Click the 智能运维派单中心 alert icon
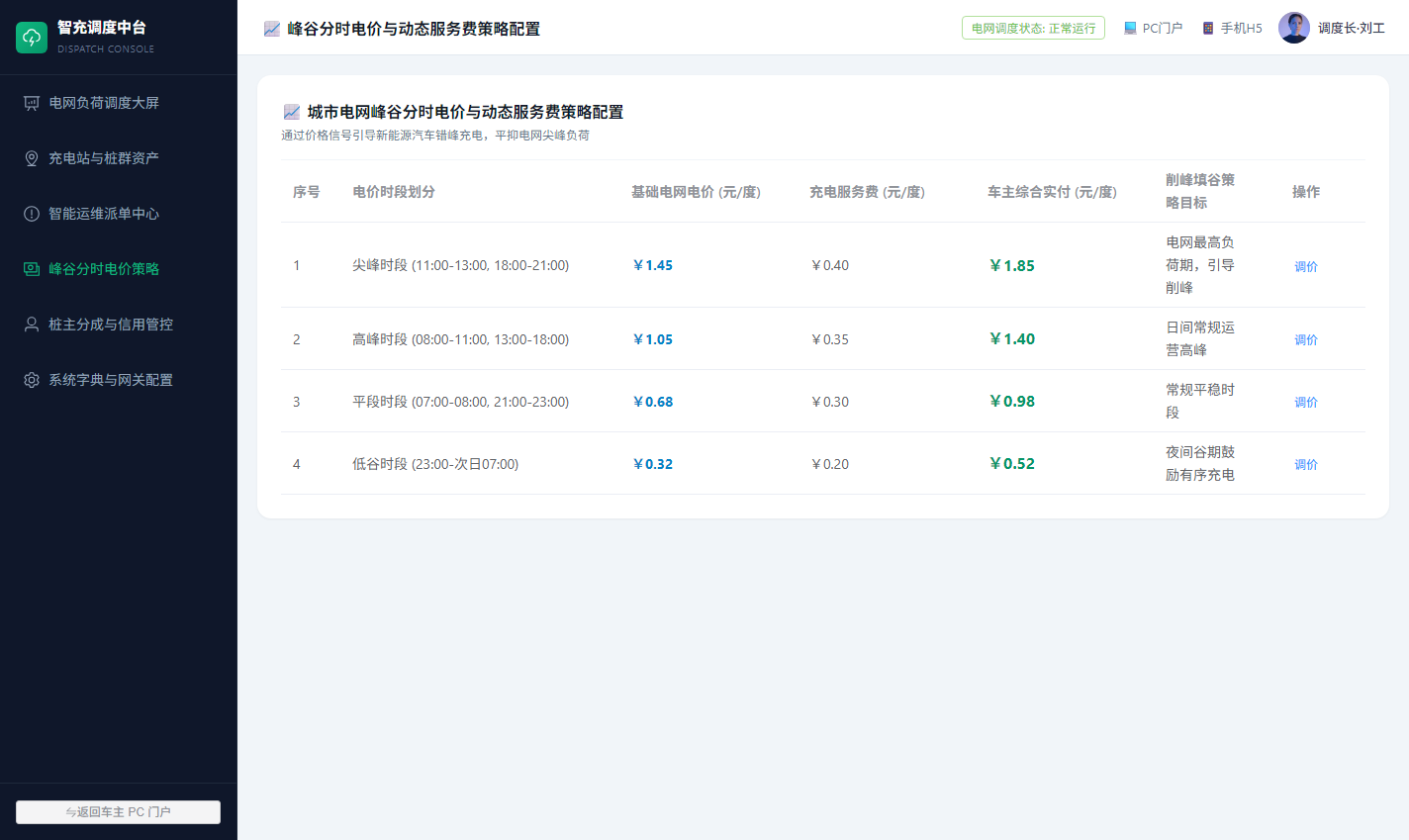1409x840 pixels. [32, 214]
